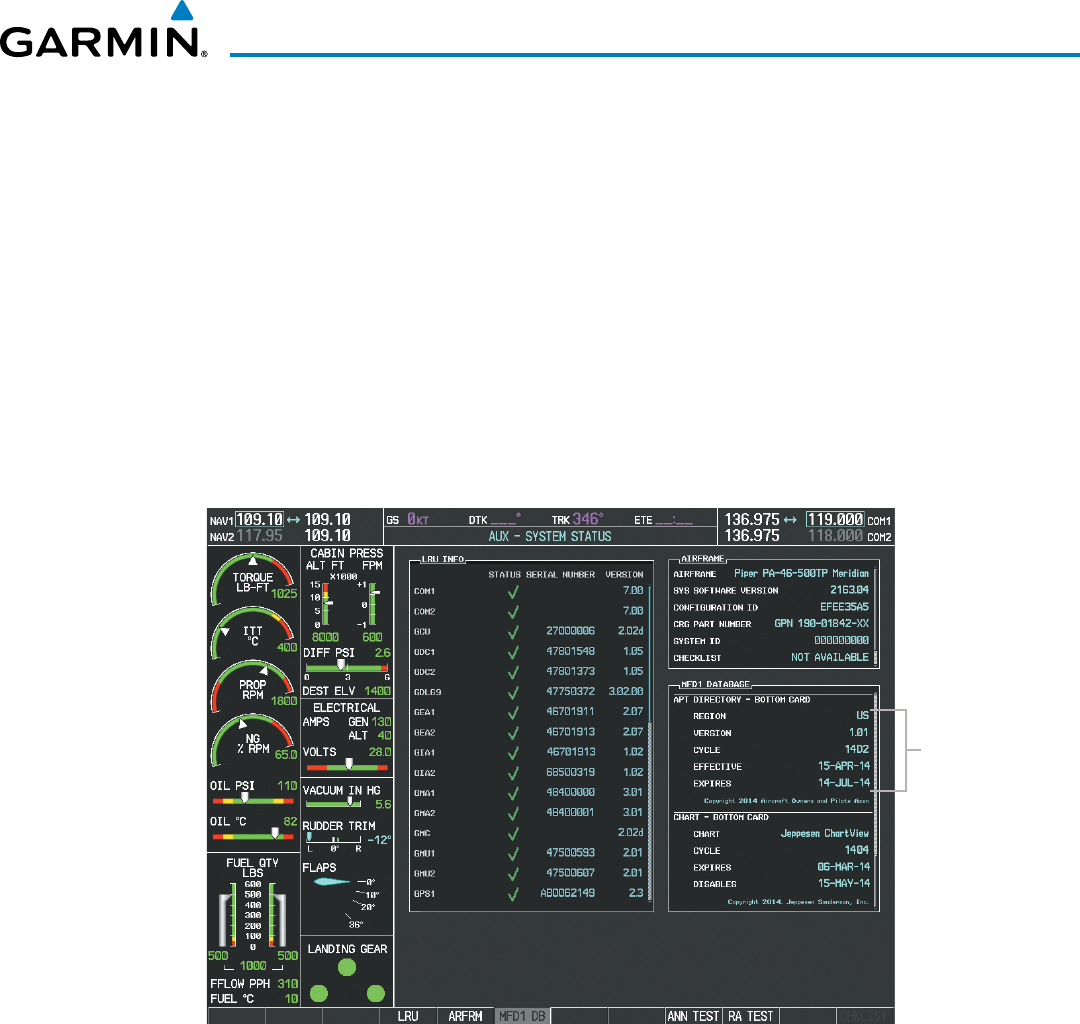This screenshot has width=1080, height=1024.
Task: Click the GCU status checkmark
Action: pos(513,631)
